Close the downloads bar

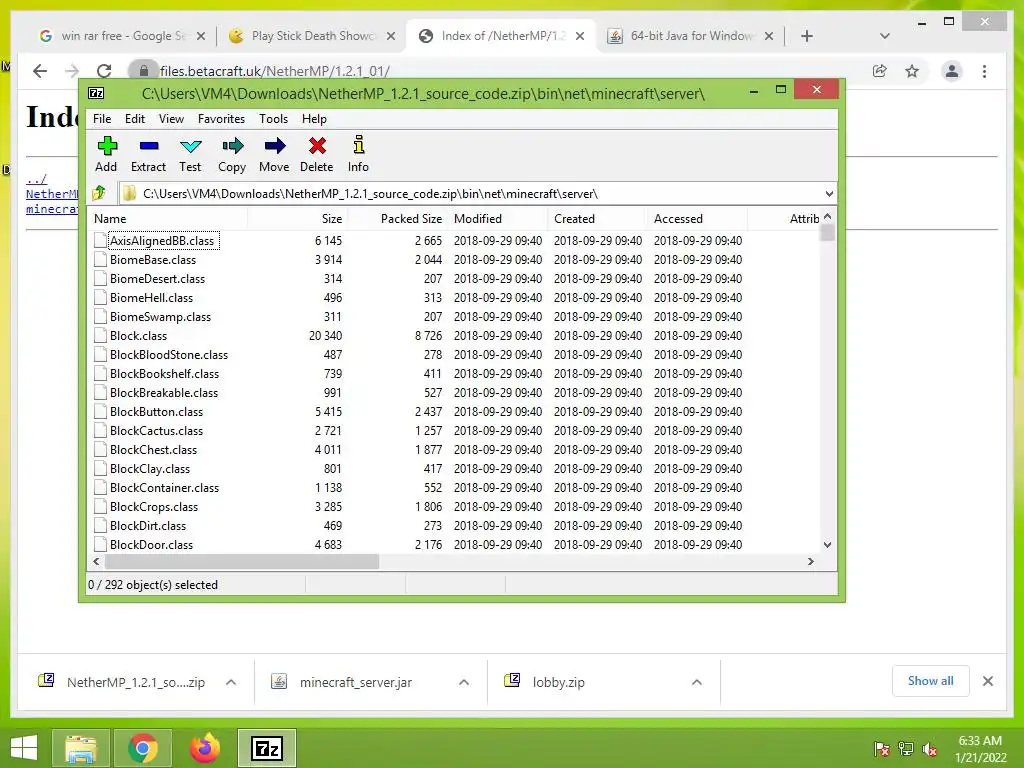point(987,681)
